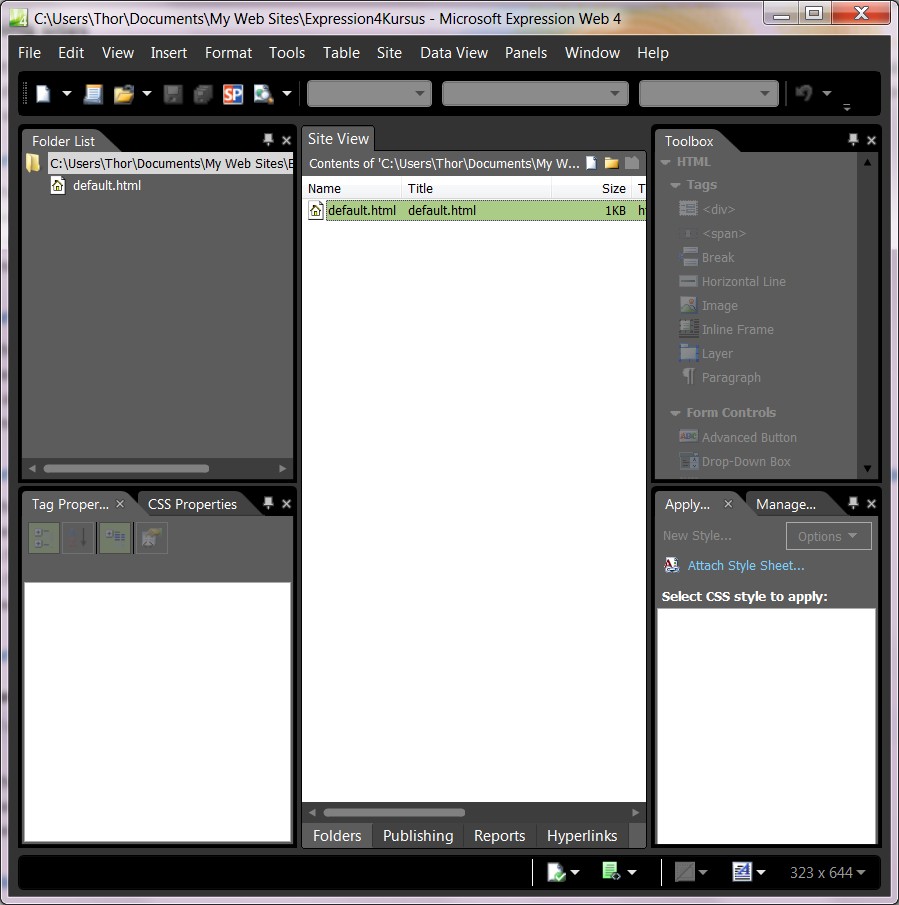
Task: Switch to the Folders view tab
Action: (337, 835)
